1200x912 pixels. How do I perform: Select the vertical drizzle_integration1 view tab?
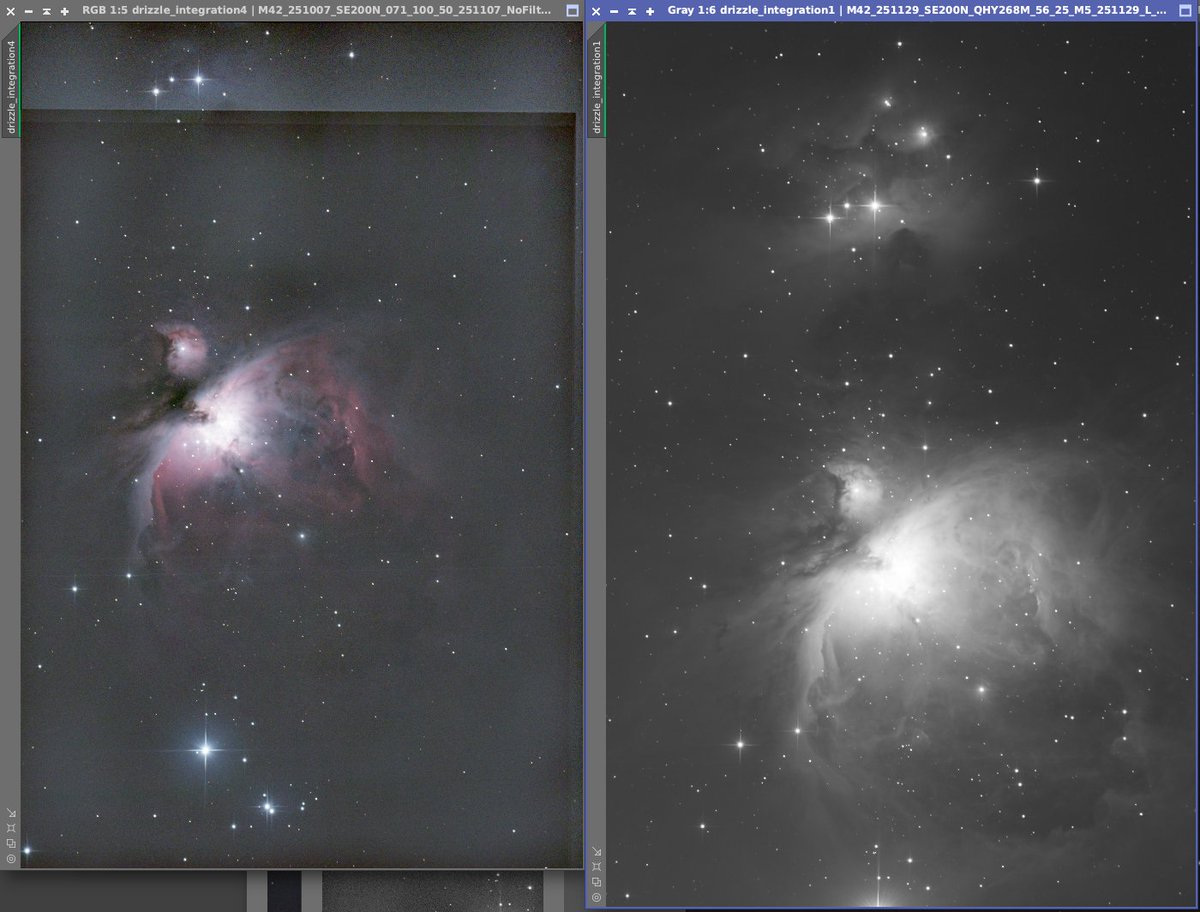[597, 82]
